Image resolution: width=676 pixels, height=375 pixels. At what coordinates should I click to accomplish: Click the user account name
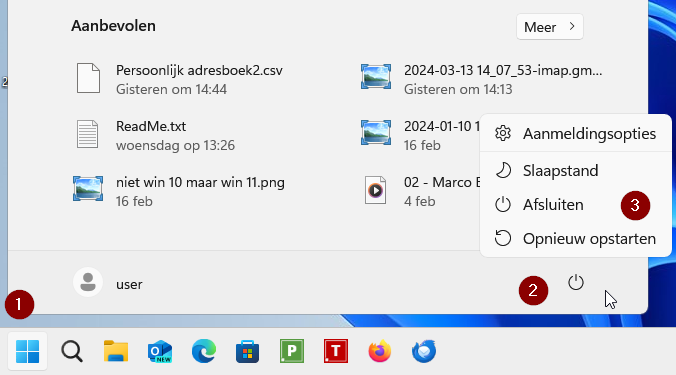pyautogui.click(x=129, y=284)
